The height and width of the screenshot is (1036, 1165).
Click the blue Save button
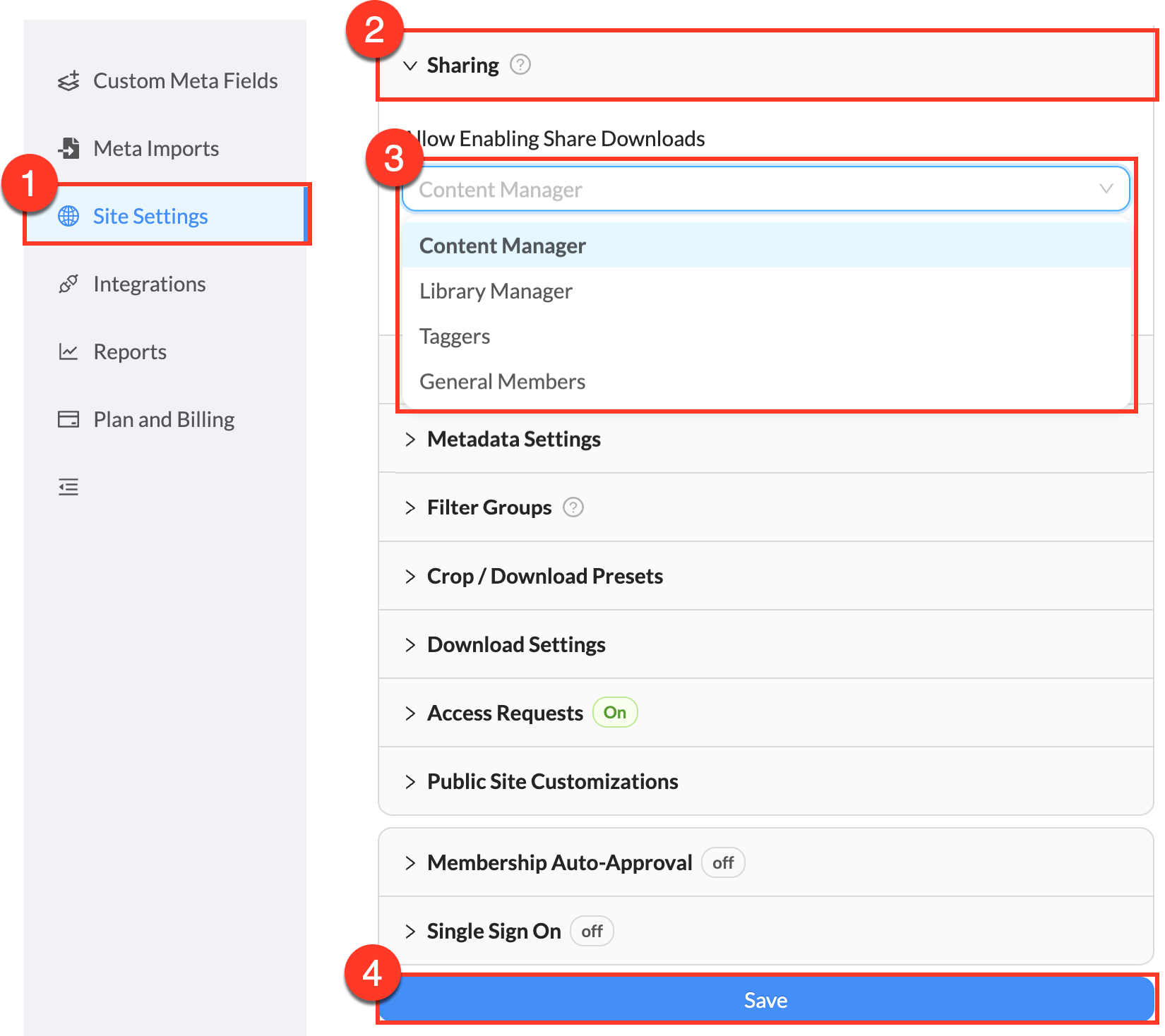pyautogui.click(x=765, y=999)
